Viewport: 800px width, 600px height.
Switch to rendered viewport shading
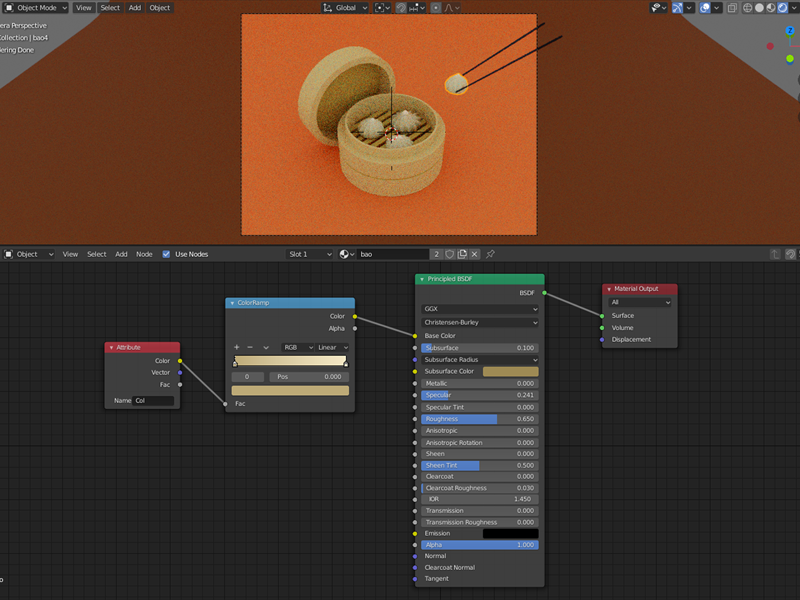(783, 8)
